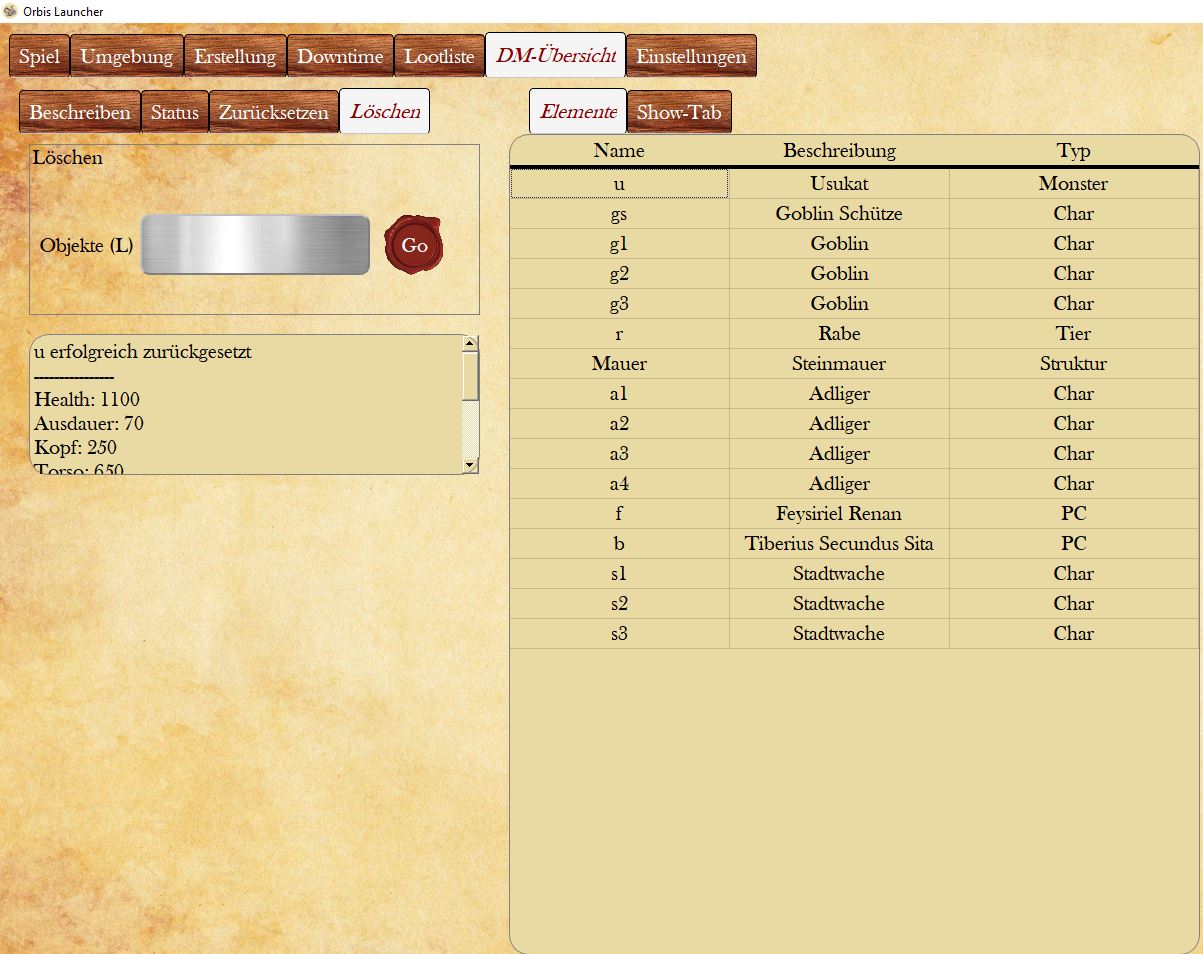Switch to the Show-Tab panel
This screenshot has width=1203, height=954.
(x=679, y=112)
